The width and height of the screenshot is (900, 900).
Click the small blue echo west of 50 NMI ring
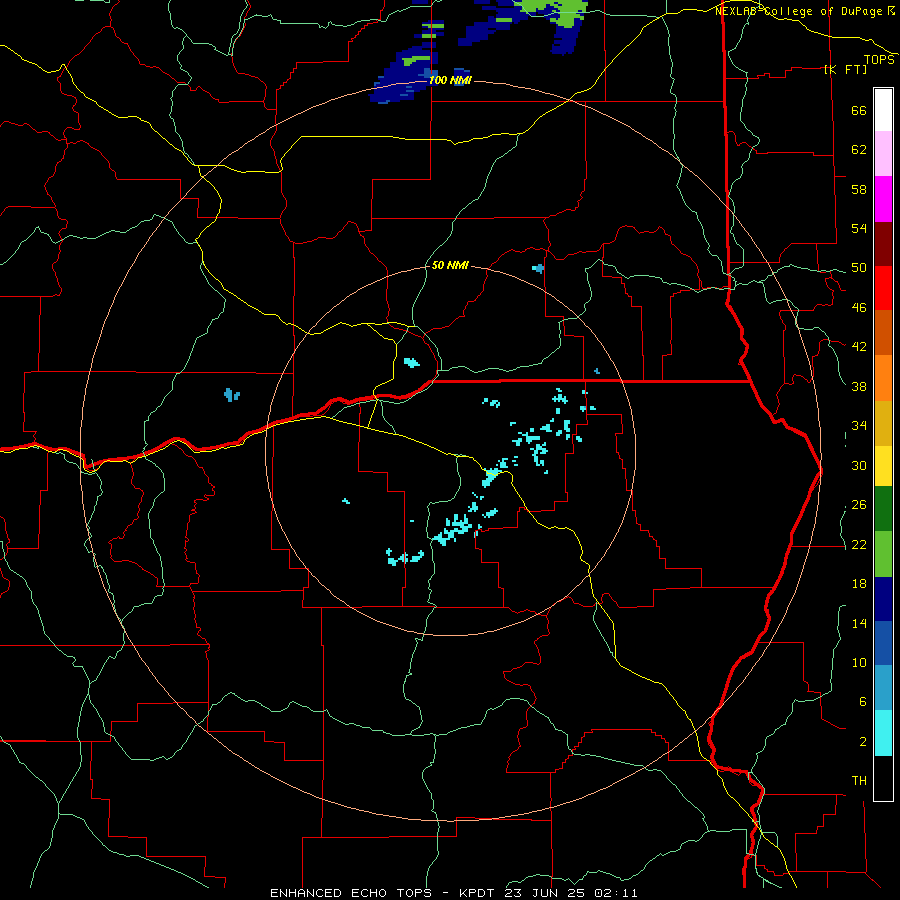231,394
